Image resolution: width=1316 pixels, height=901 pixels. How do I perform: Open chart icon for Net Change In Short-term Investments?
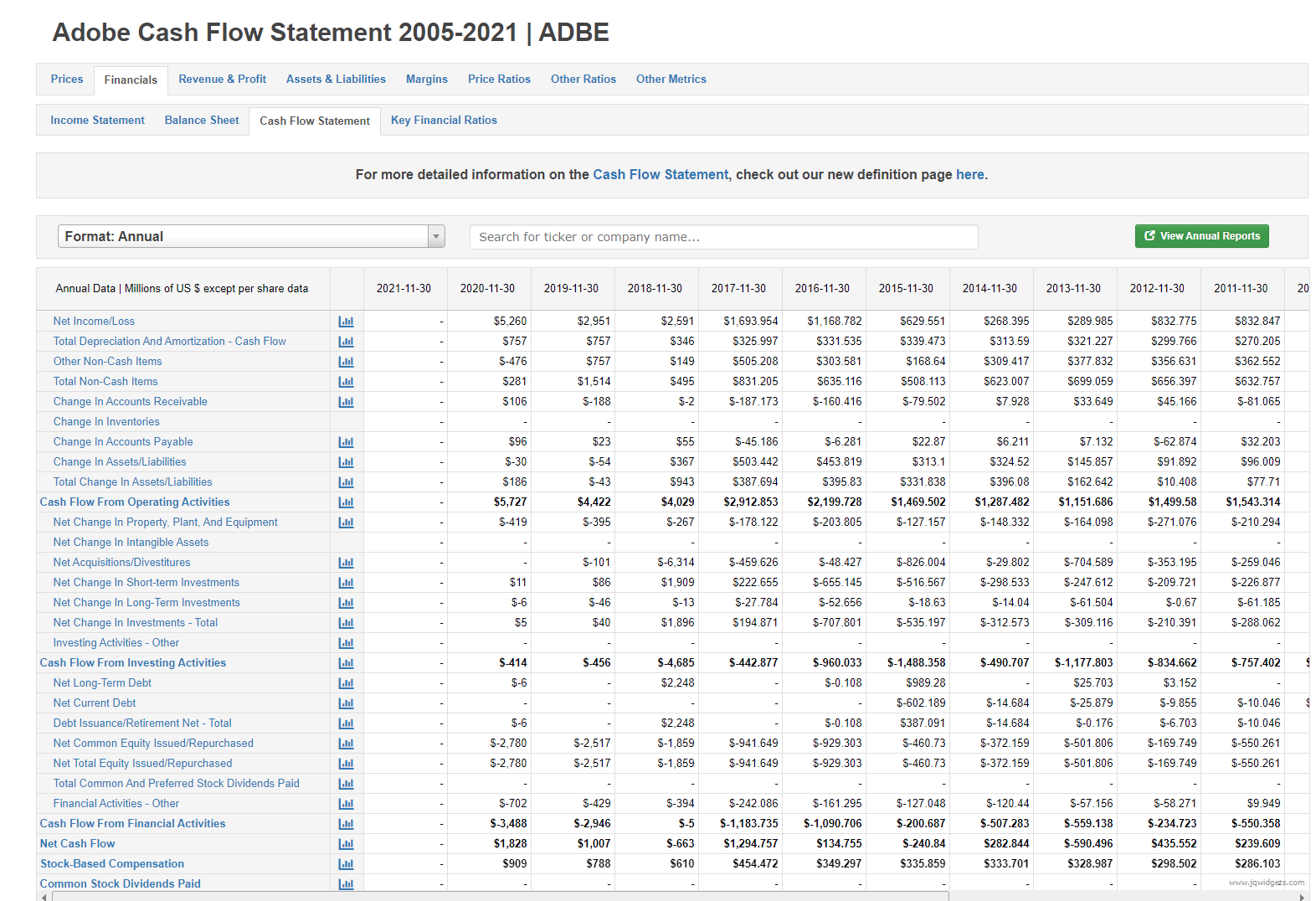coord(346,583)
